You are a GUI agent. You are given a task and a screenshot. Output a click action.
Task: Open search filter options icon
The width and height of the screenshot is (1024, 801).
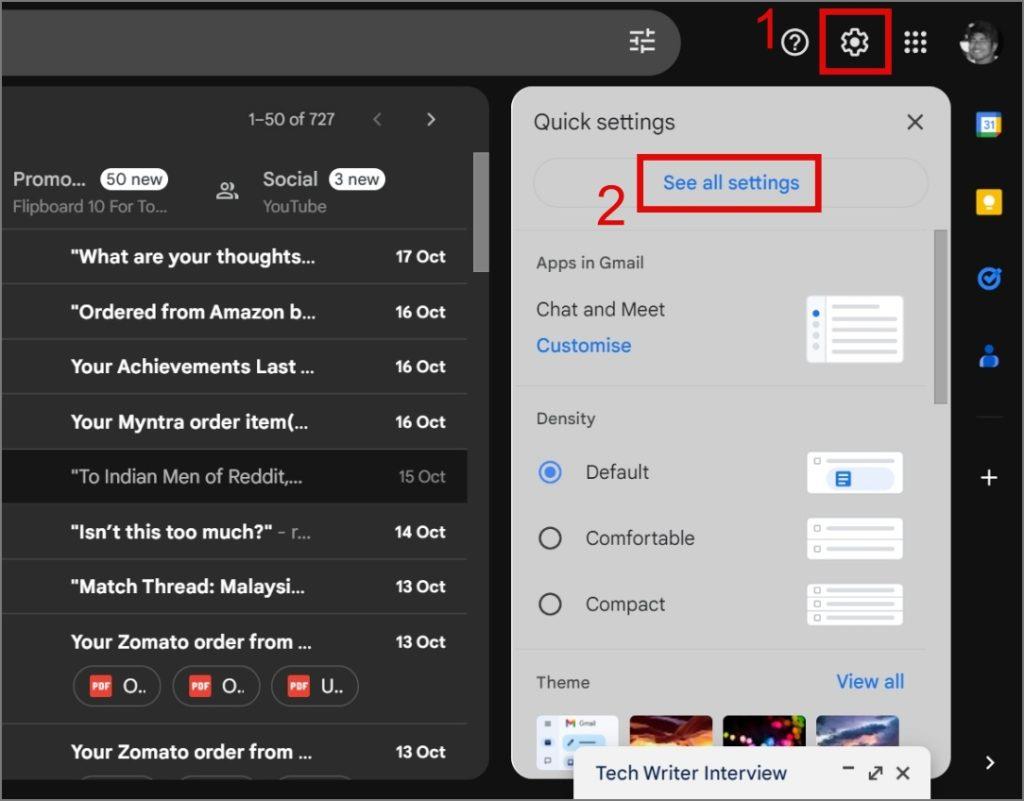coord(642,41)
